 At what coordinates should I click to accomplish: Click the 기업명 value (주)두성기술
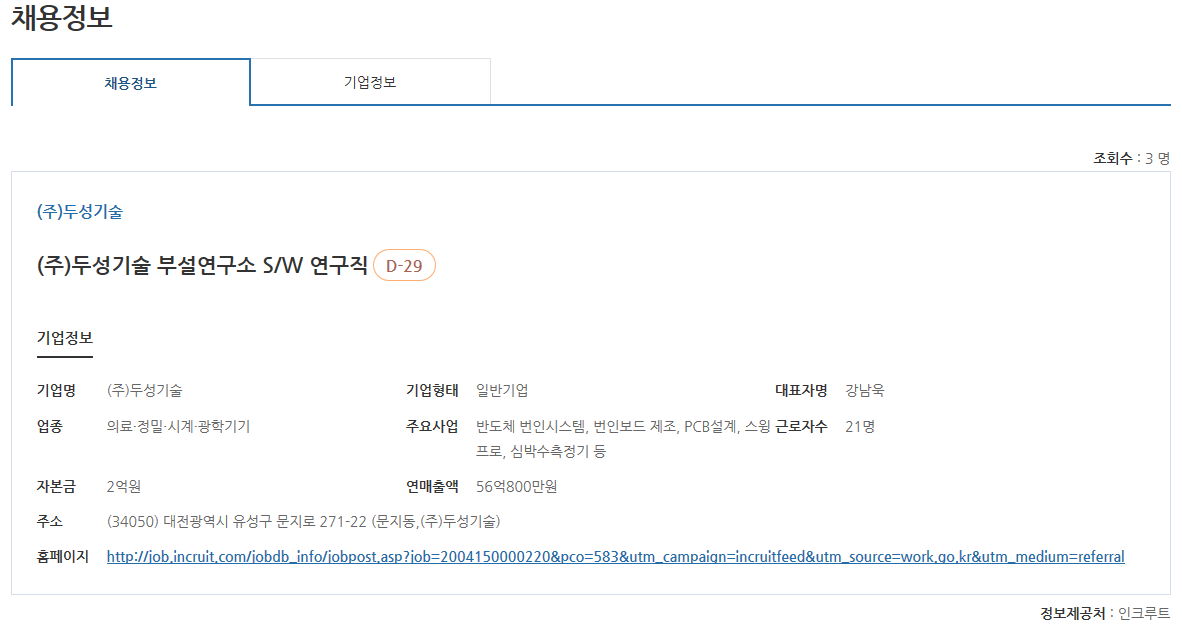point(145,391)
